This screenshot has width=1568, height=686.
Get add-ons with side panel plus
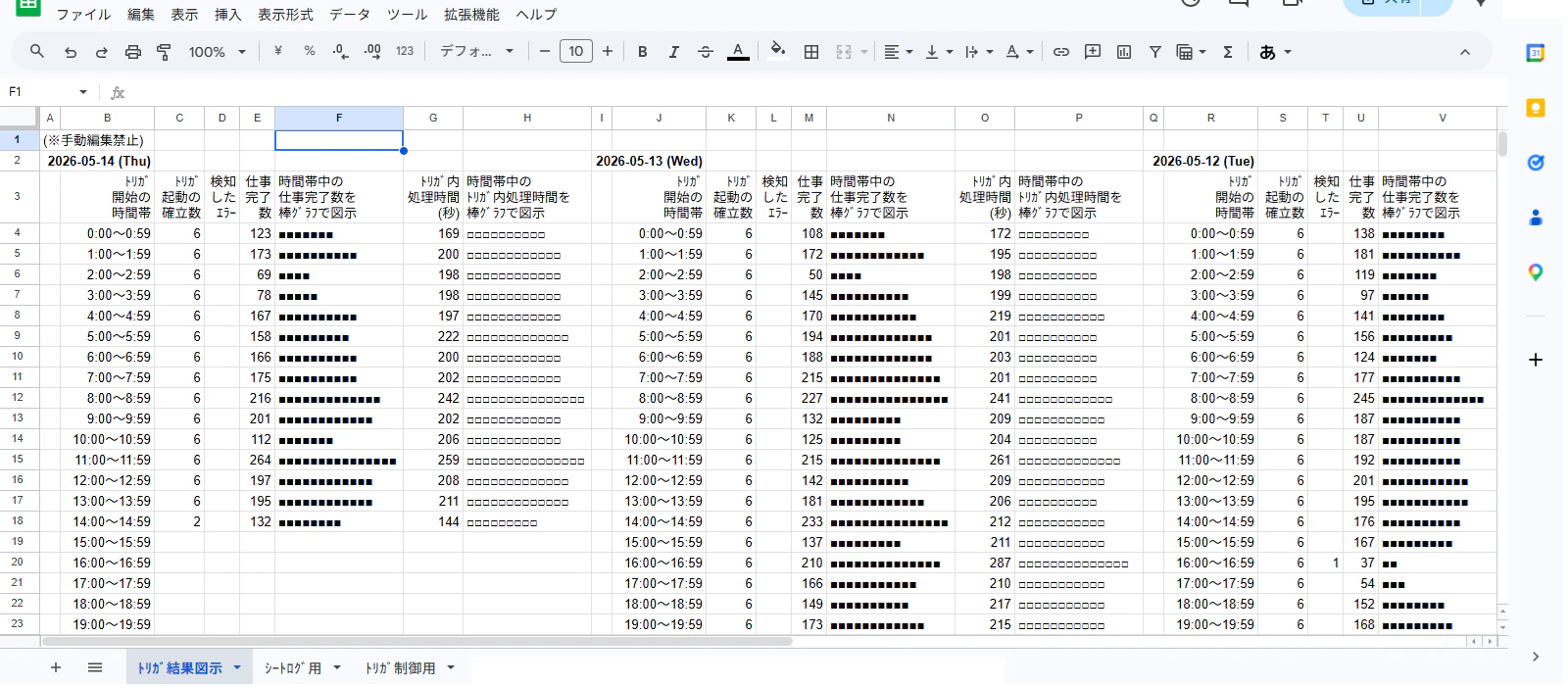coord(1536,360)
